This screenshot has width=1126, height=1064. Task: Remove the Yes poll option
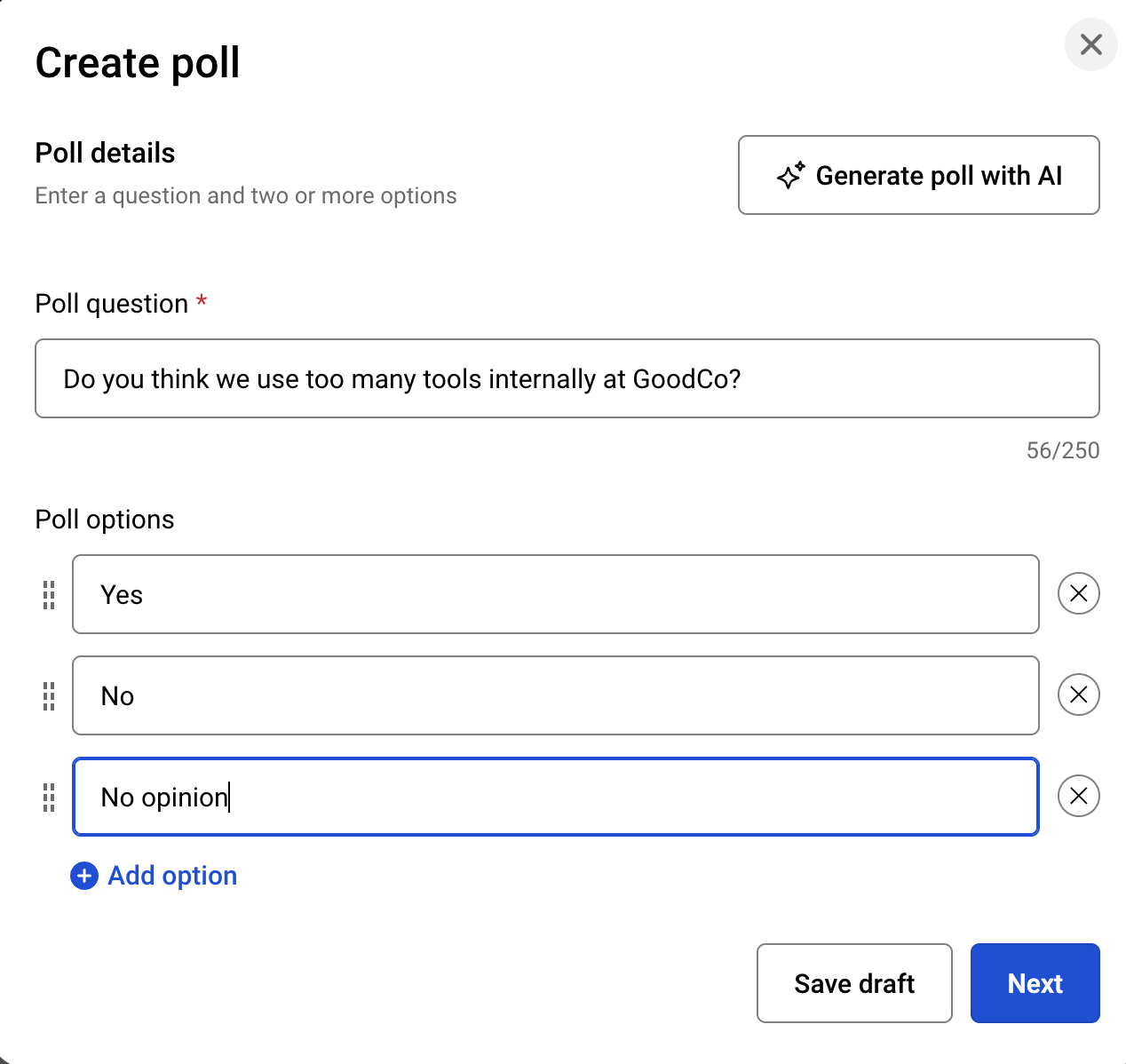click(x=1078, y=593)
